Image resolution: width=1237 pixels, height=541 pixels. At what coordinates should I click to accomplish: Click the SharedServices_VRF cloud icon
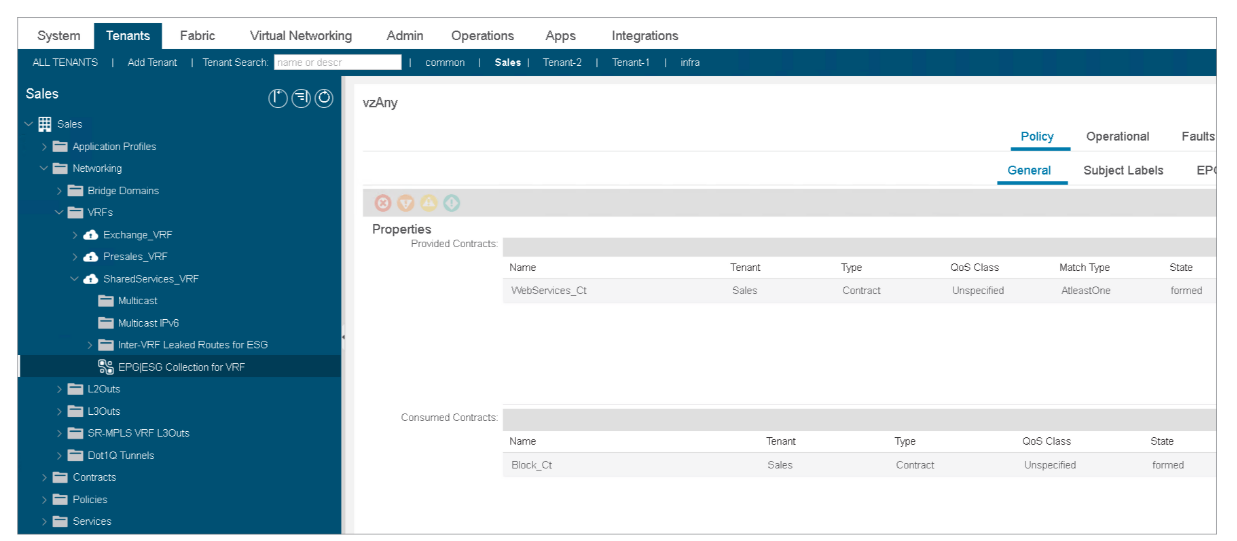tap(91, 278)
